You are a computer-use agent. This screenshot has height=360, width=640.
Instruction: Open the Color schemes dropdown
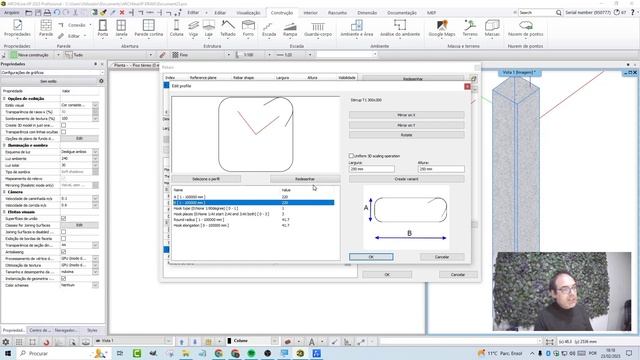95,285
